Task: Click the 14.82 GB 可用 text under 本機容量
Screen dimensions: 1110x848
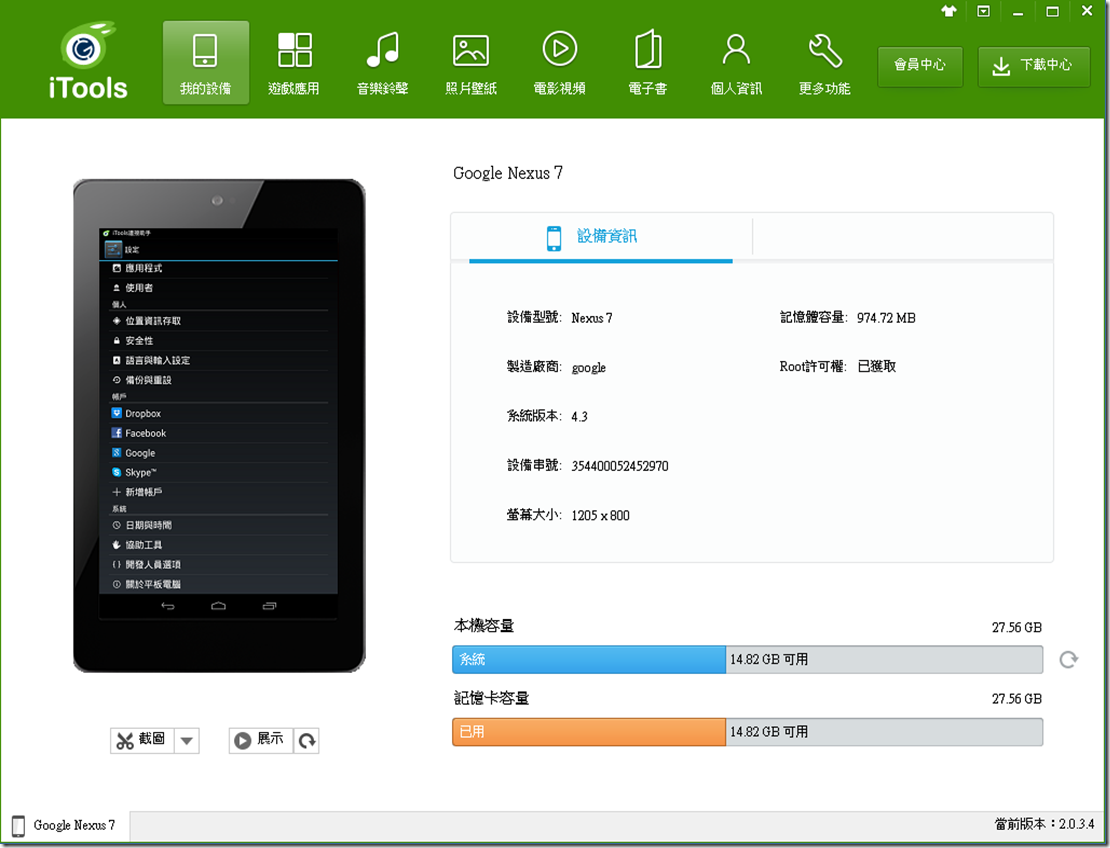Action: 769,659
